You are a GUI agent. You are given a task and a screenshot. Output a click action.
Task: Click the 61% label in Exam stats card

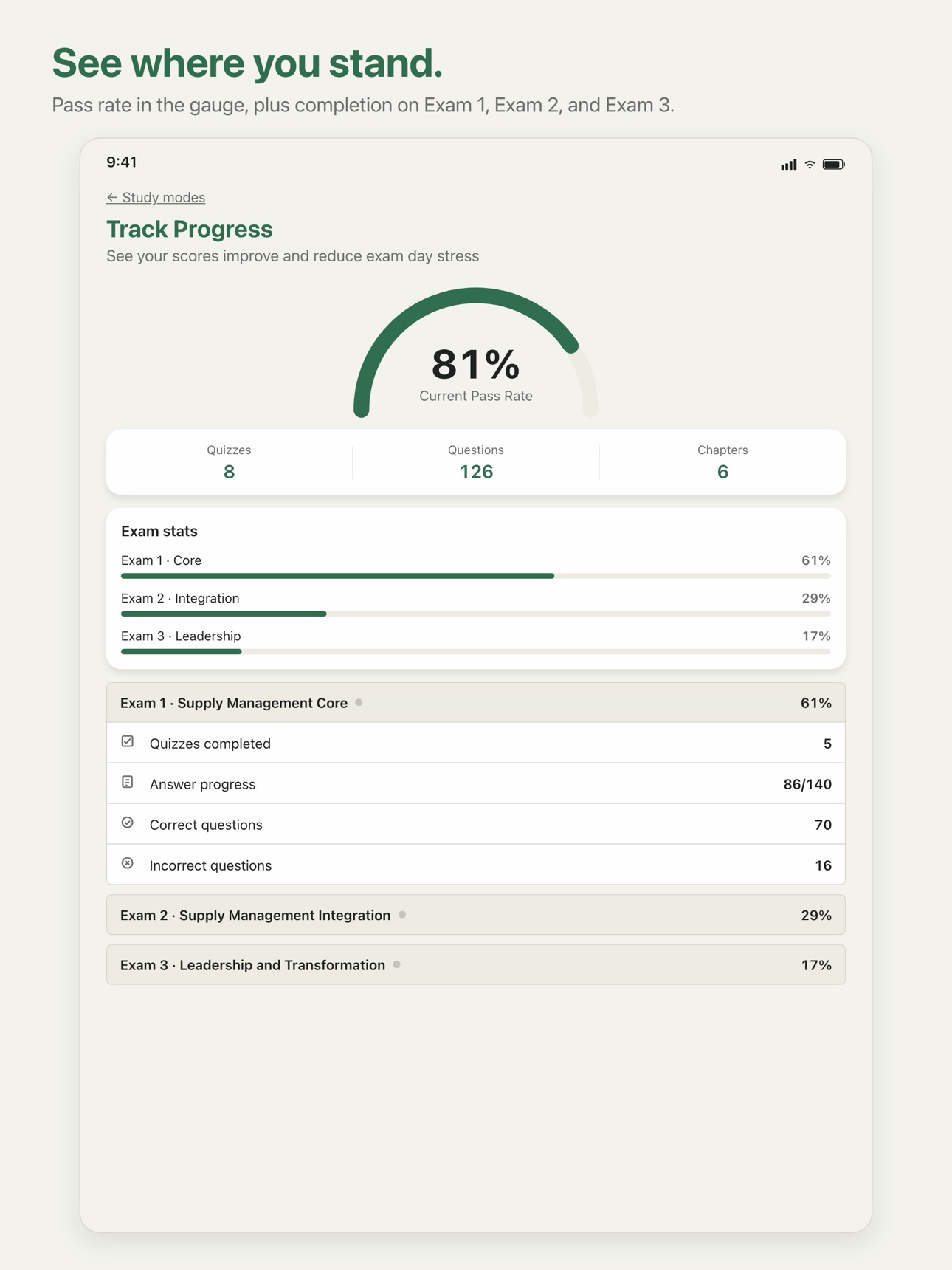click(816, 560)
